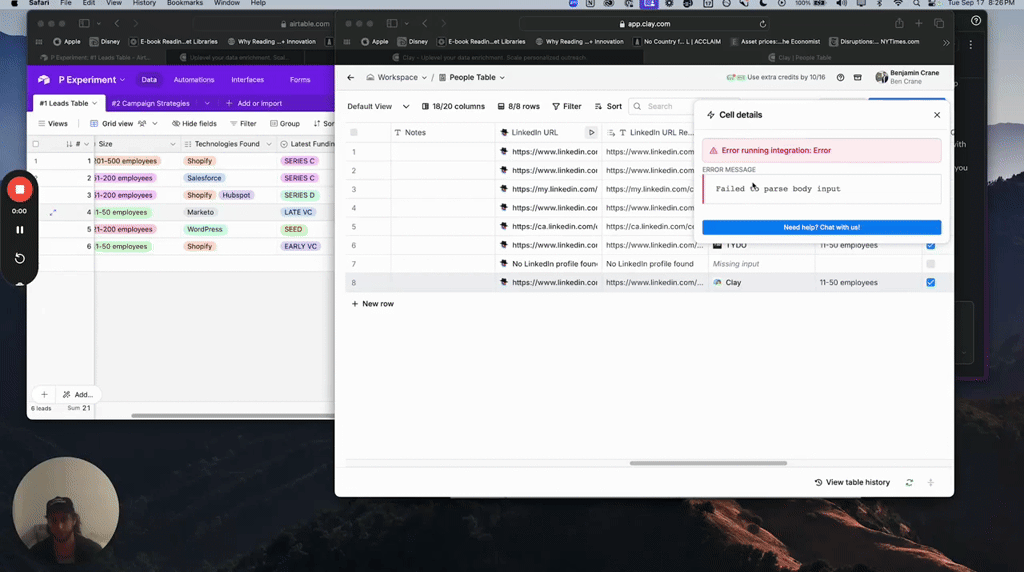Expand record 4 in the Airtable leads table
This screenshot has width=1024, height=572.
pyautogui.click(x=52, y=212)
